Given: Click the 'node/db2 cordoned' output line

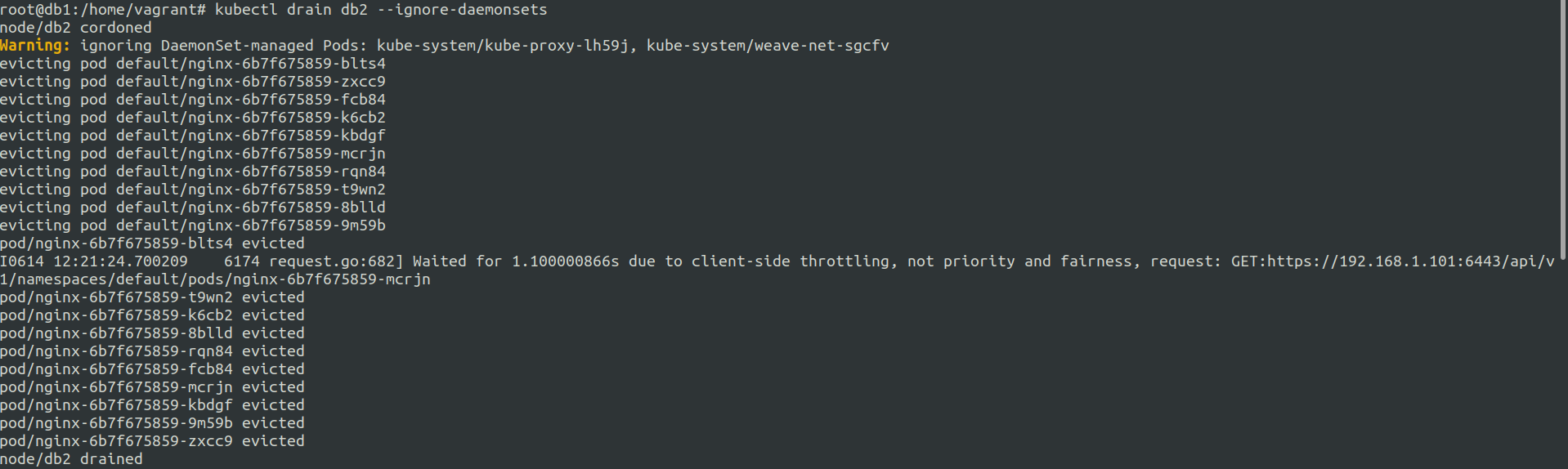Looking at the screenshot, I should tap(76, 28).
